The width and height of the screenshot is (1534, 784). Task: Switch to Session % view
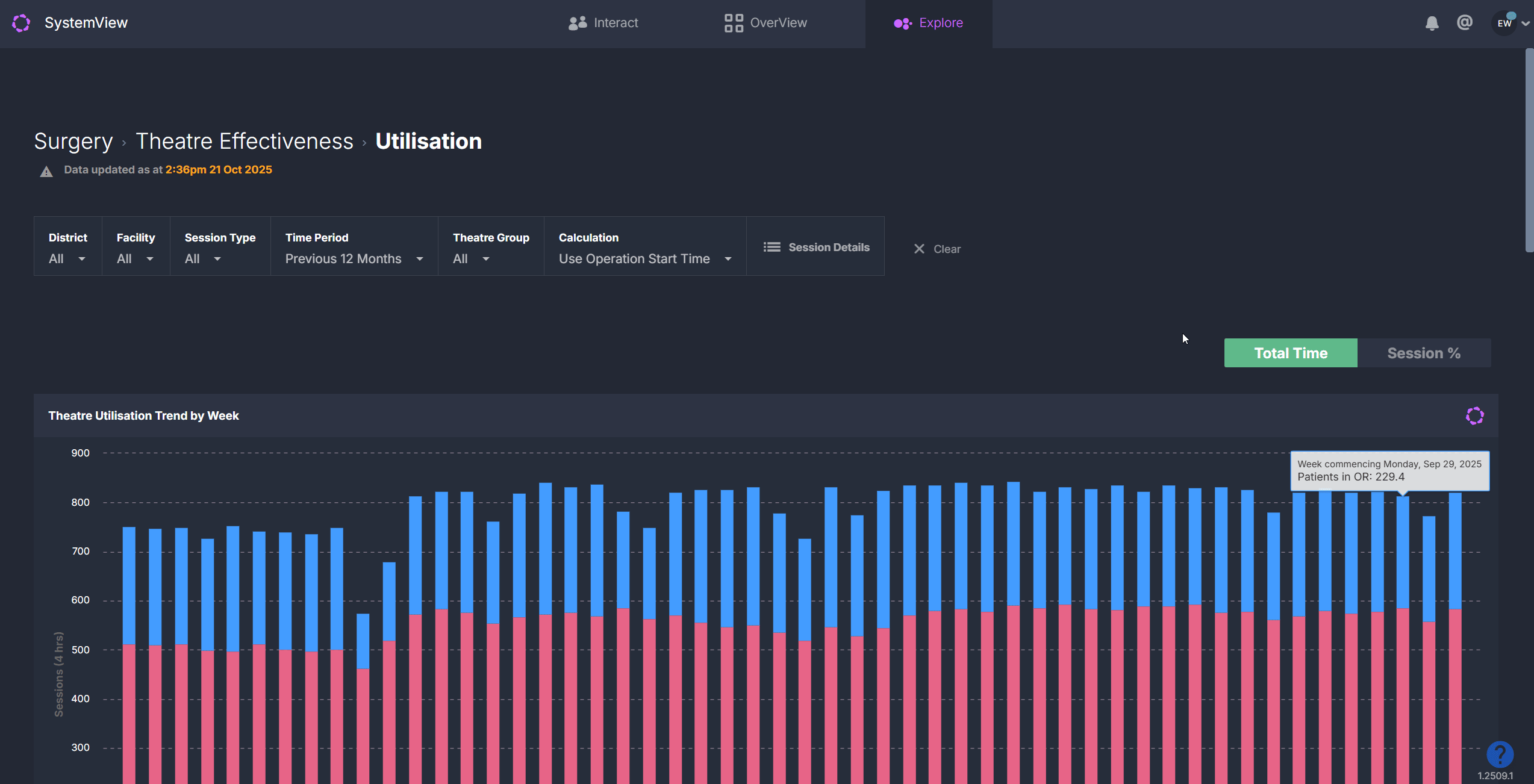[1423, 353]
